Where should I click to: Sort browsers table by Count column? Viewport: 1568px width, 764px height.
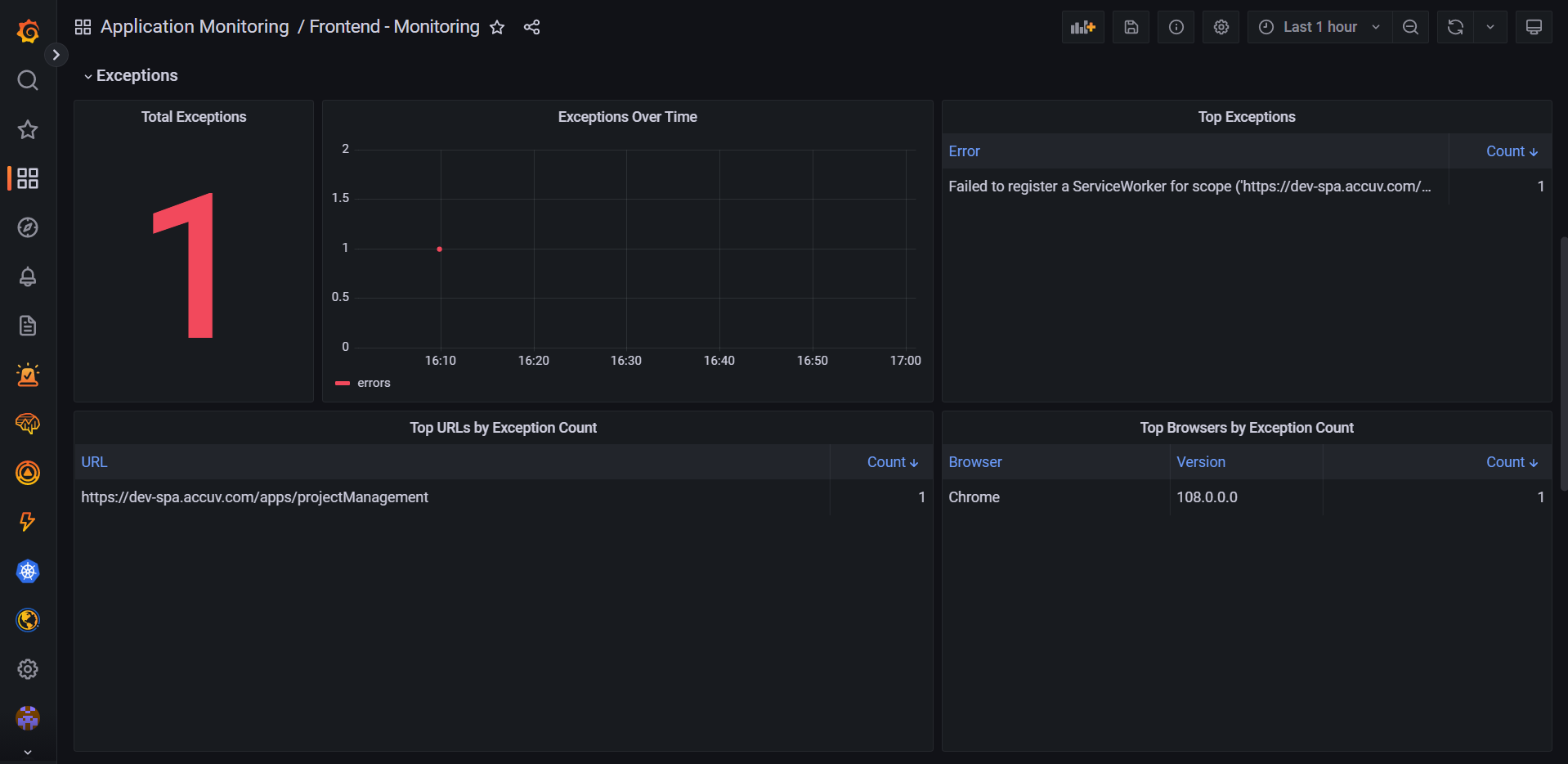point(1512,462)
